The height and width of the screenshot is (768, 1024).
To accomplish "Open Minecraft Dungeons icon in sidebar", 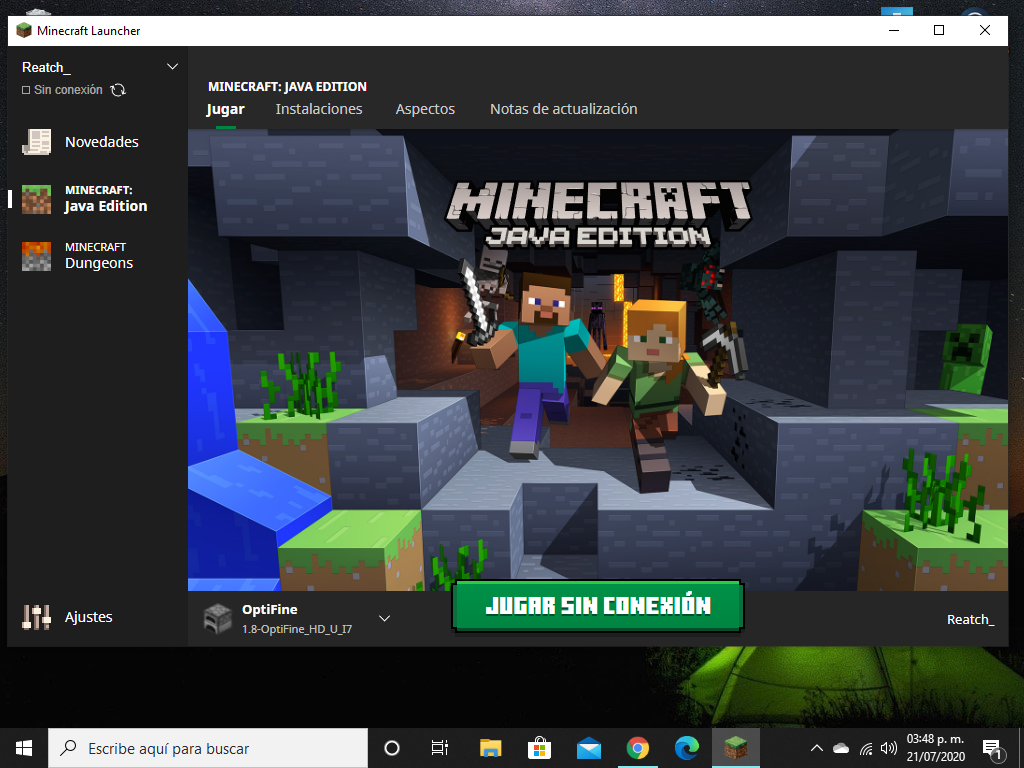I will (x=37, y=256).
